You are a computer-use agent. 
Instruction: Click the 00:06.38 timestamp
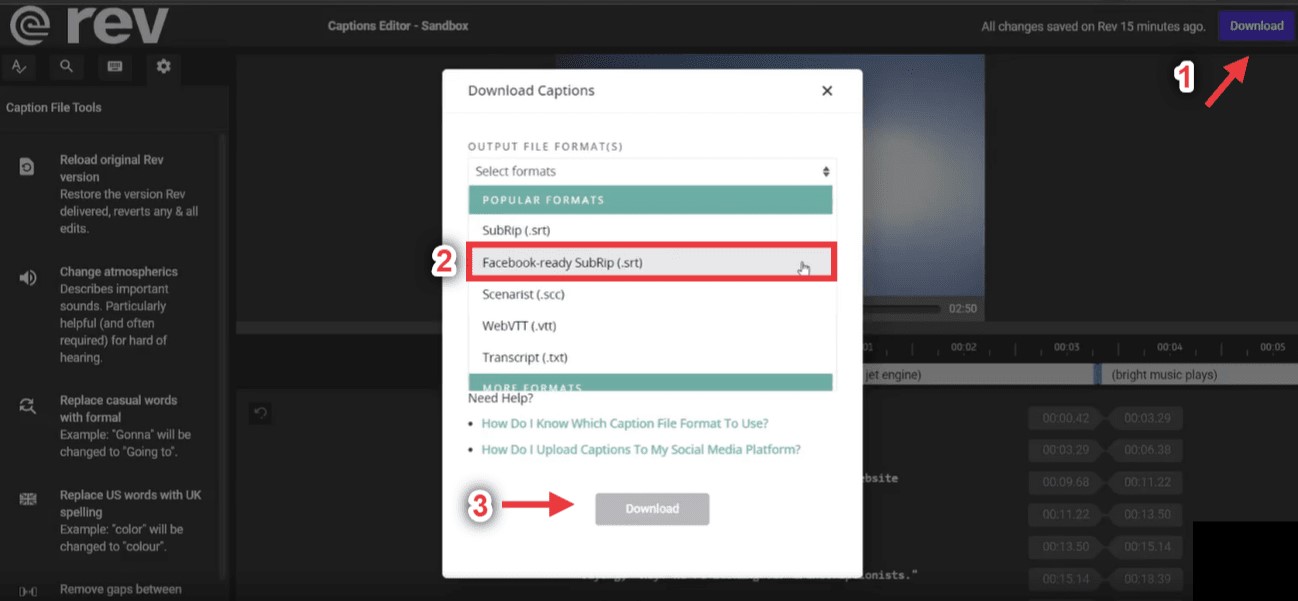[x=1147, y=450]
